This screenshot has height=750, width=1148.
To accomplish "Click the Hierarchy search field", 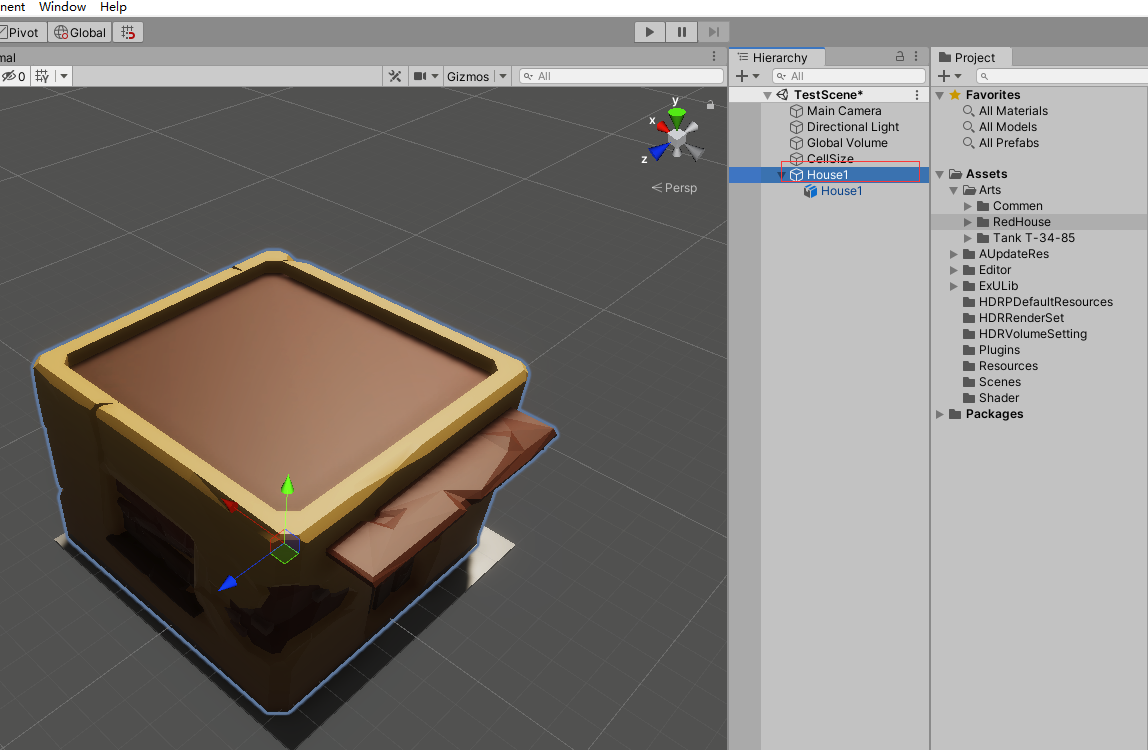I will pos(850,76).
